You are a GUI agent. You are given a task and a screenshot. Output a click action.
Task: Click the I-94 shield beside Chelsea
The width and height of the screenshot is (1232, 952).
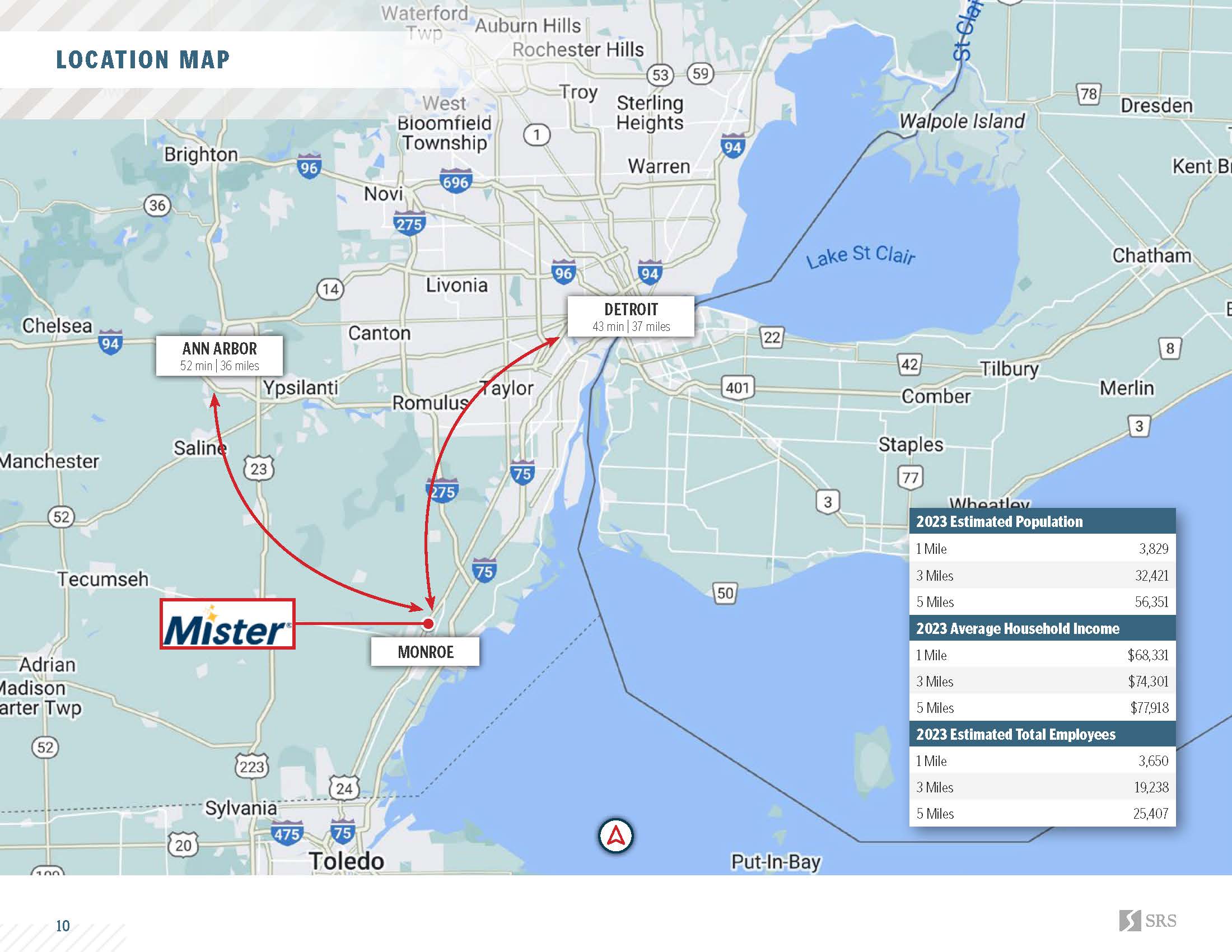coord(110,342)
